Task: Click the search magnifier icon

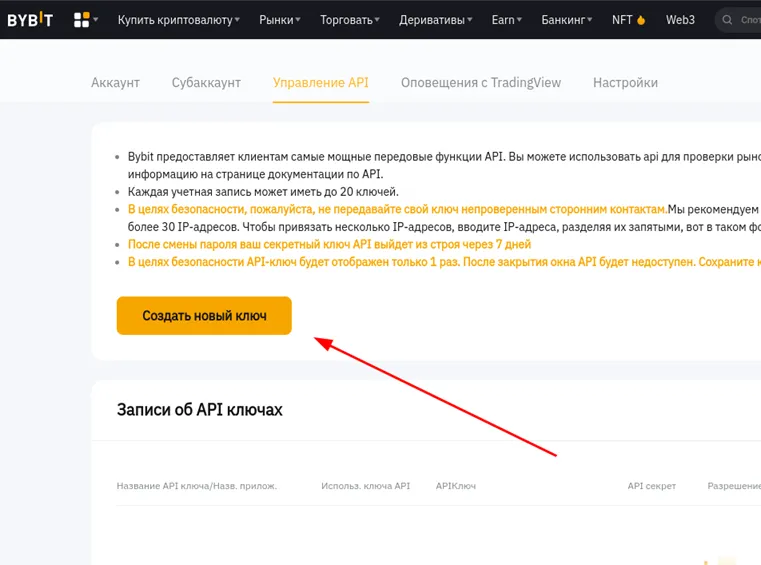Action: (x=728, y=20)
